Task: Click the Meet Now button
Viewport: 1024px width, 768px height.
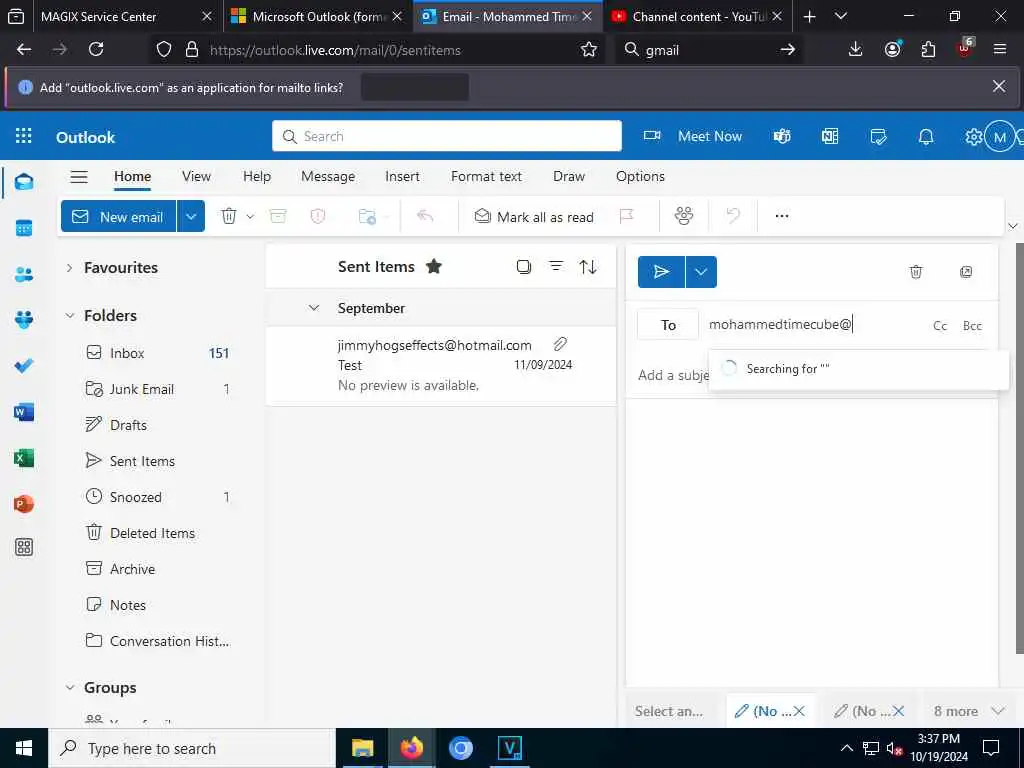Action: tap(692, 136)
